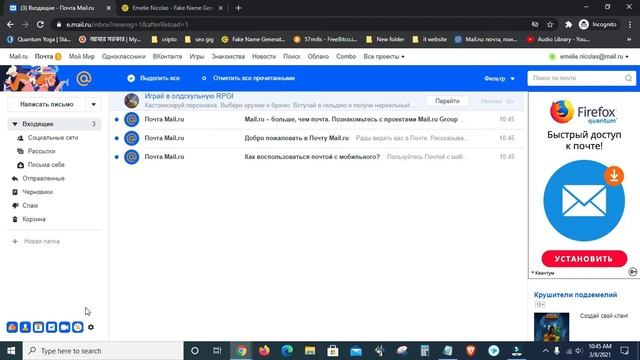640x360 pixels.
Task: Open Новости in top navigation
Action: [x=264, y=57]
